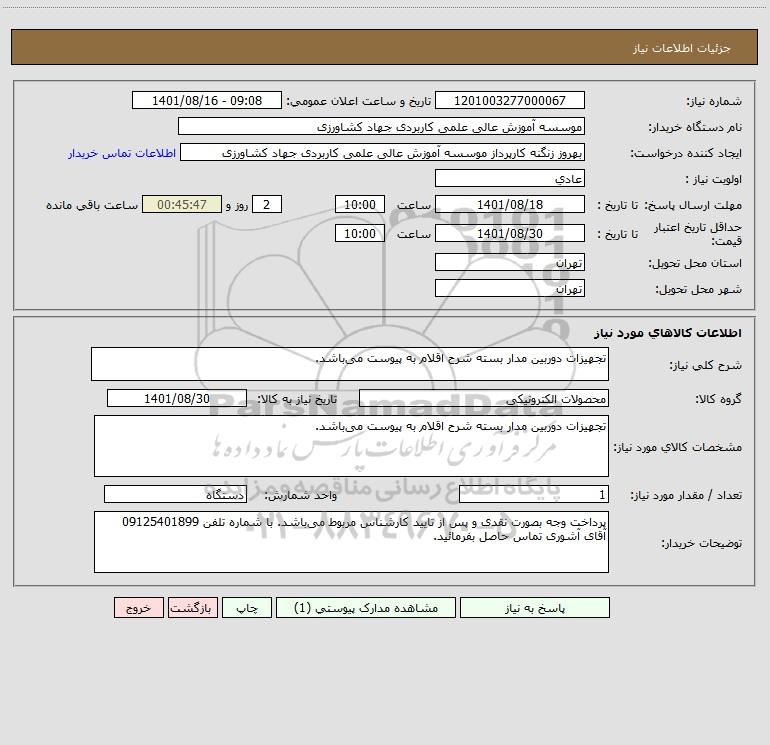Image resolution: width=770 pixels, height=745 pixels.
Task: Click the days remaining field showing 2
Action: (x=267, y=204)
